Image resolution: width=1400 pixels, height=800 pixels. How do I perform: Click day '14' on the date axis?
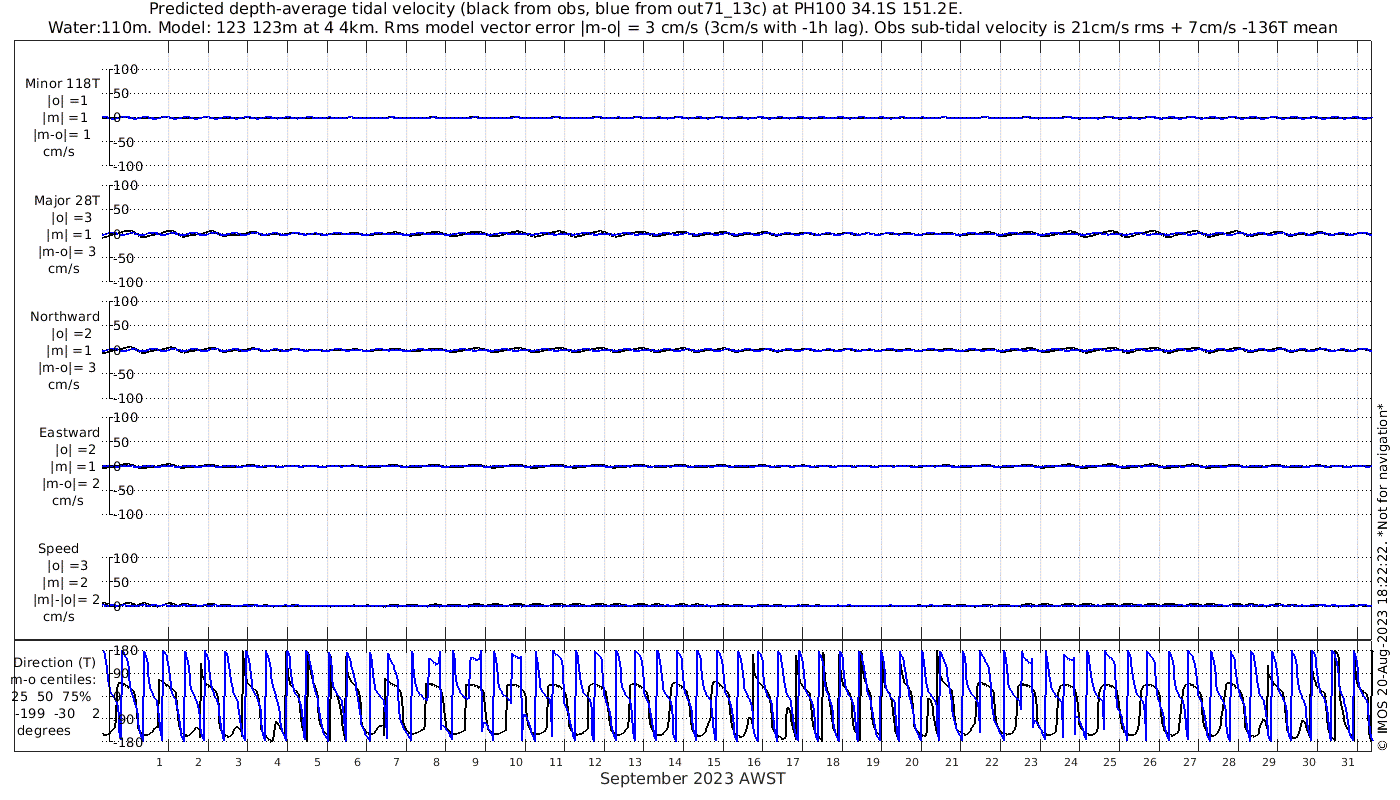pos(674,762)
